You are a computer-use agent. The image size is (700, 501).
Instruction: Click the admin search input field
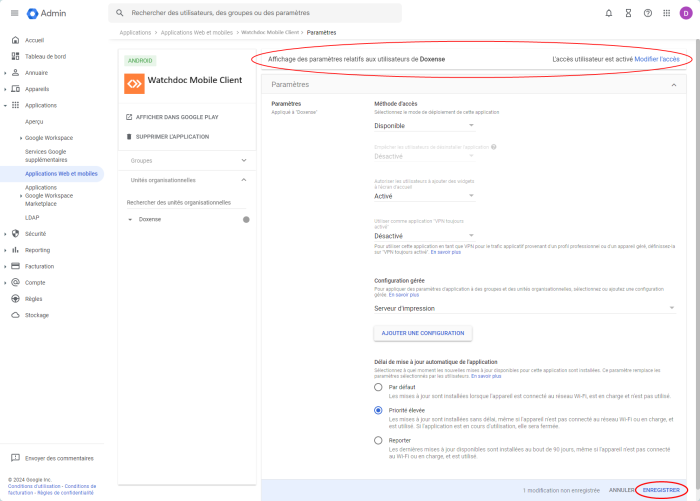click(260, 13)
